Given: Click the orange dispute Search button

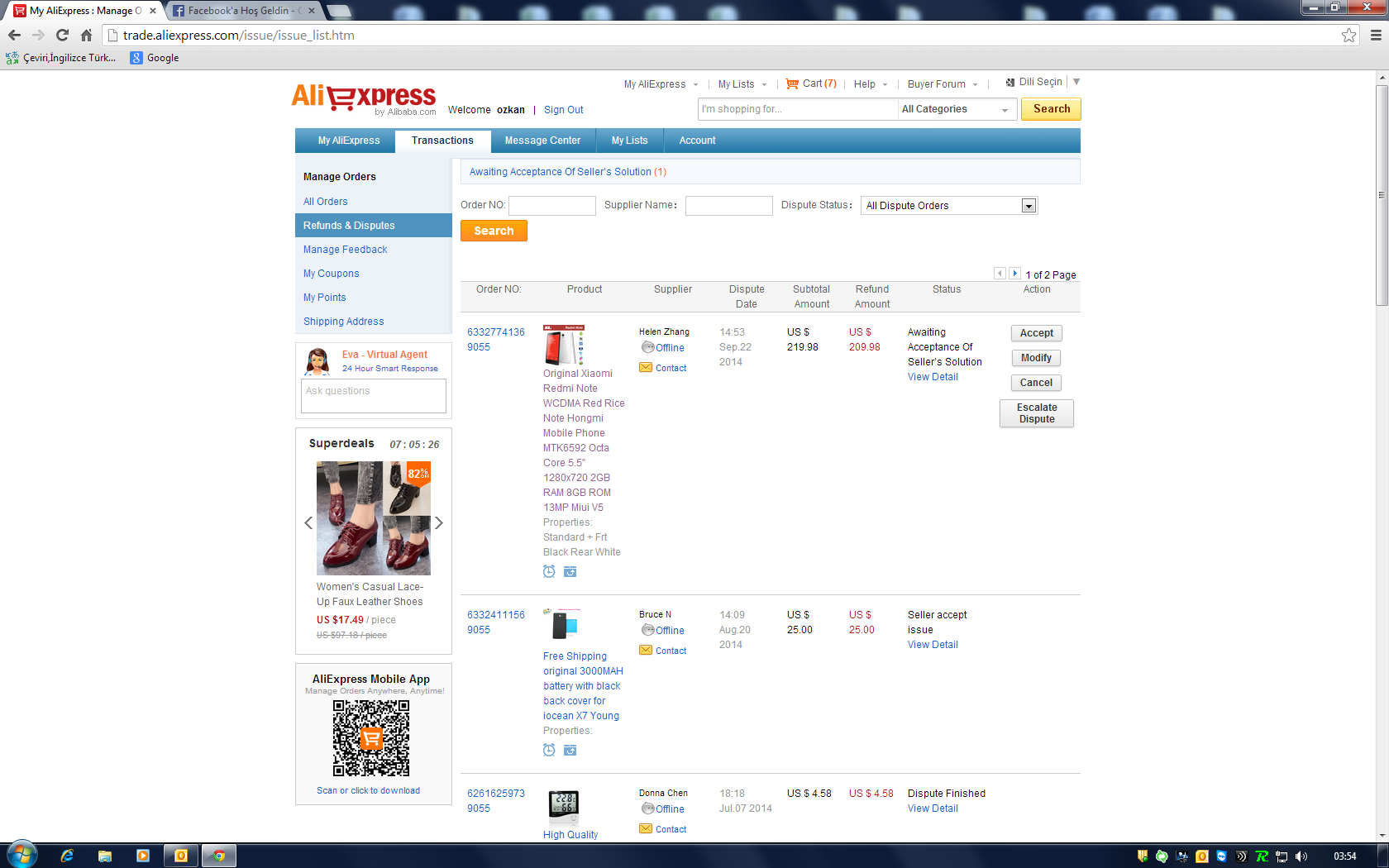Looking at the screenshot, I should tap(494, 231).
